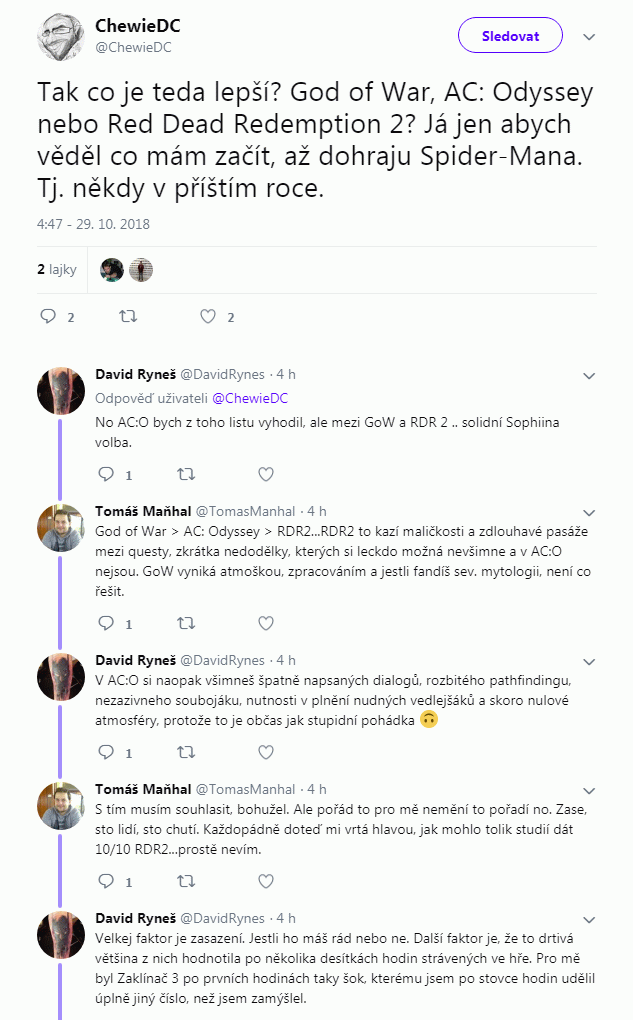Like David Ryneš's first reply
Viewport: 633px width, 1020px height.
pyautogui.click(x=265, y=474)
